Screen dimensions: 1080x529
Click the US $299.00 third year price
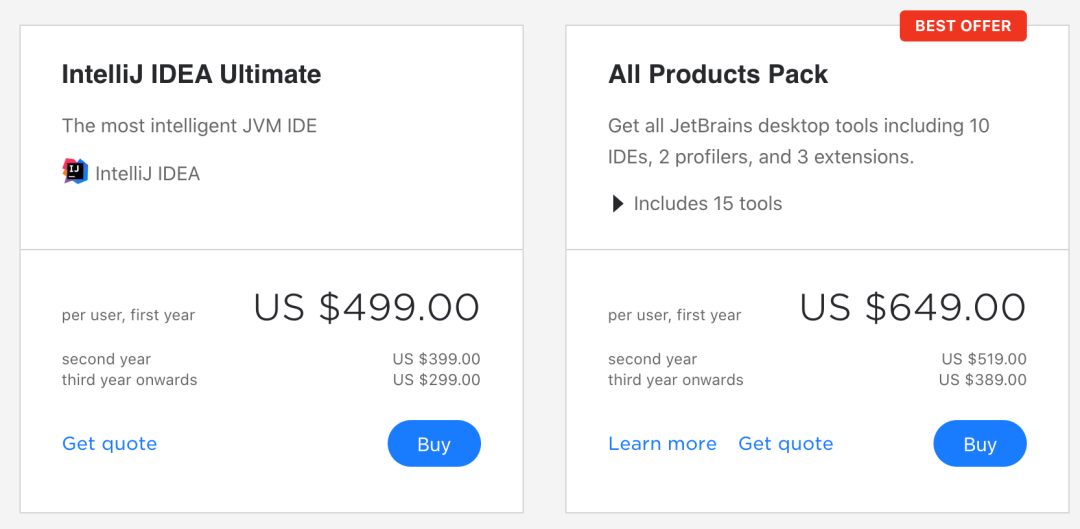coord(437,380)
